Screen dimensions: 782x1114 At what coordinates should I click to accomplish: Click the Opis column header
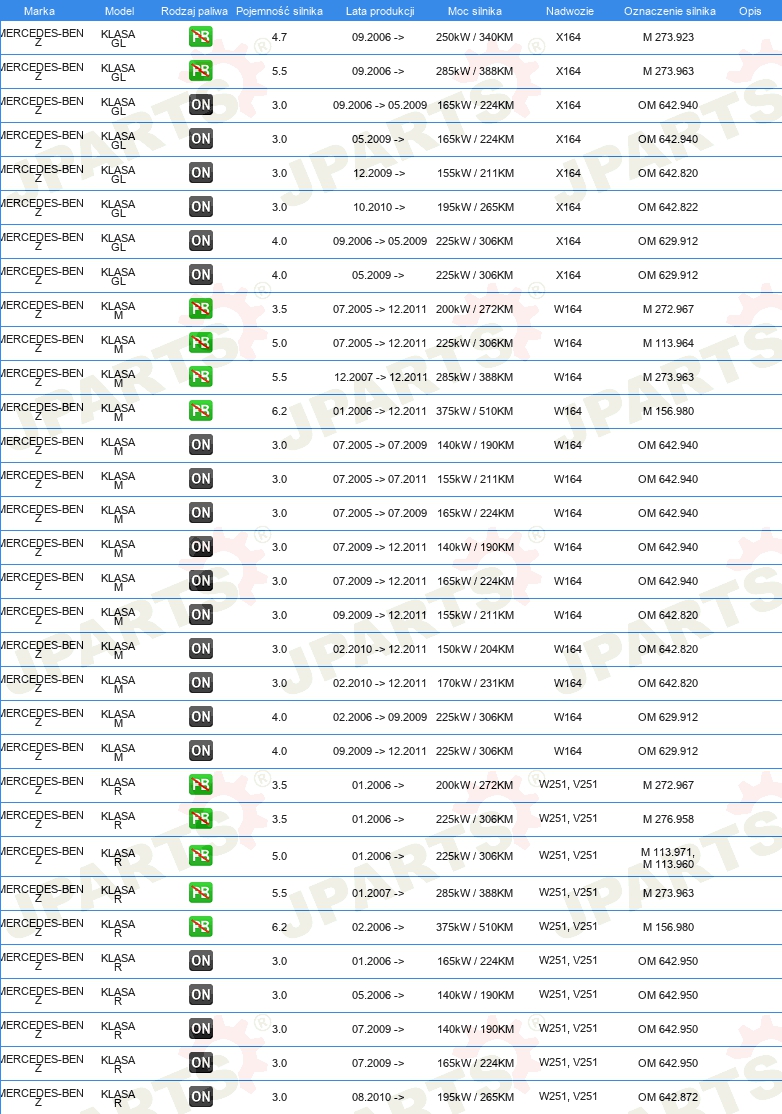[x=750, y=11]
